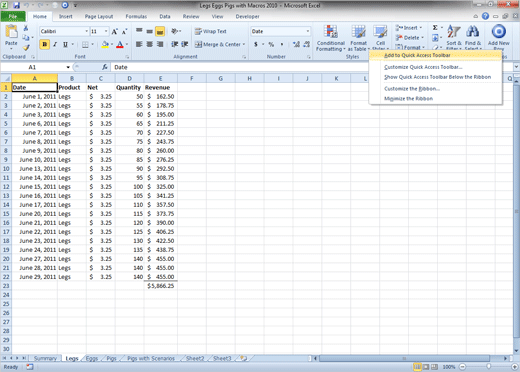Click Wrap Text button
The height and width of the screenshot is (372, 520).
click(x=211, y=31)
